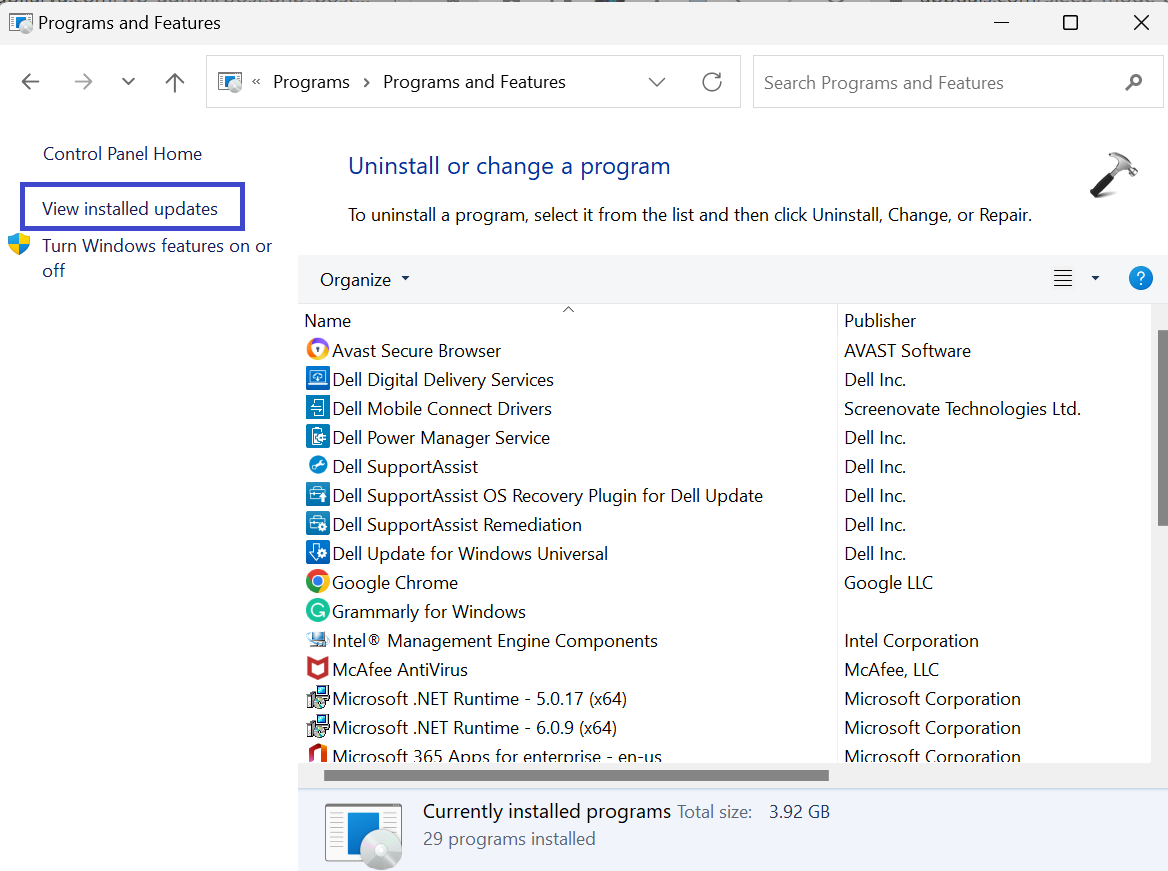Open the view options dropdown arrow
This screenshot has height=871, width=1168.
(1095, 279)
